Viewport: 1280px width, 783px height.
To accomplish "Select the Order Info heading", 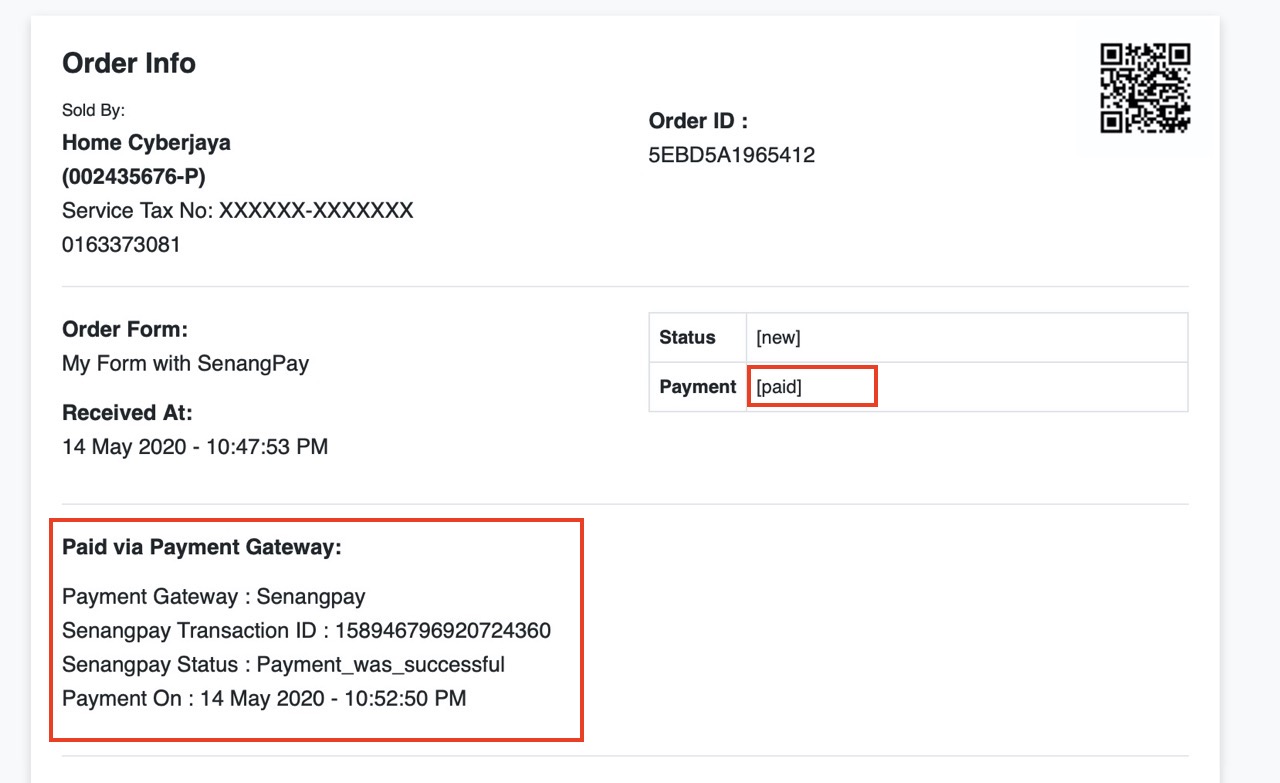I will pos(129,63).
